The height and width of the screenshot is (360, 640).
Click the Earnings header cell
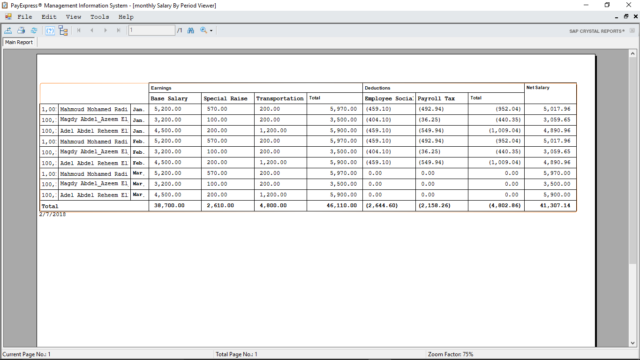click(256, 88)
